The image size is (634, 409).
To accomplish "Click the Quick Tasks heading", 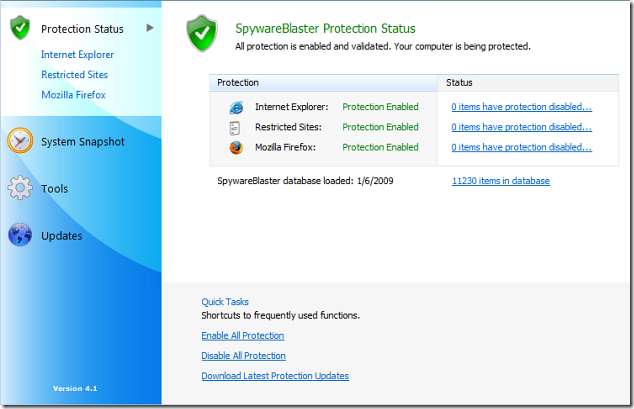I will pos(225,302).
